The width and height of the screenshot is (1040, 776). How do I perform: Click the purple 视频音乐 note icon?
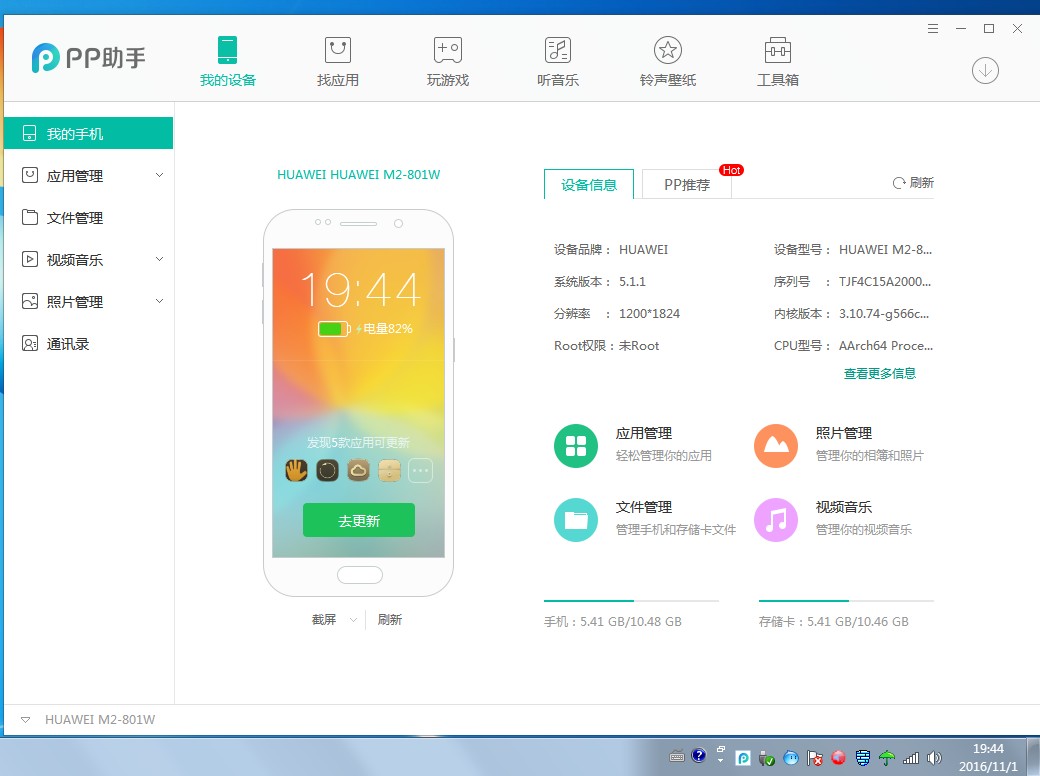tap(776, 520)
